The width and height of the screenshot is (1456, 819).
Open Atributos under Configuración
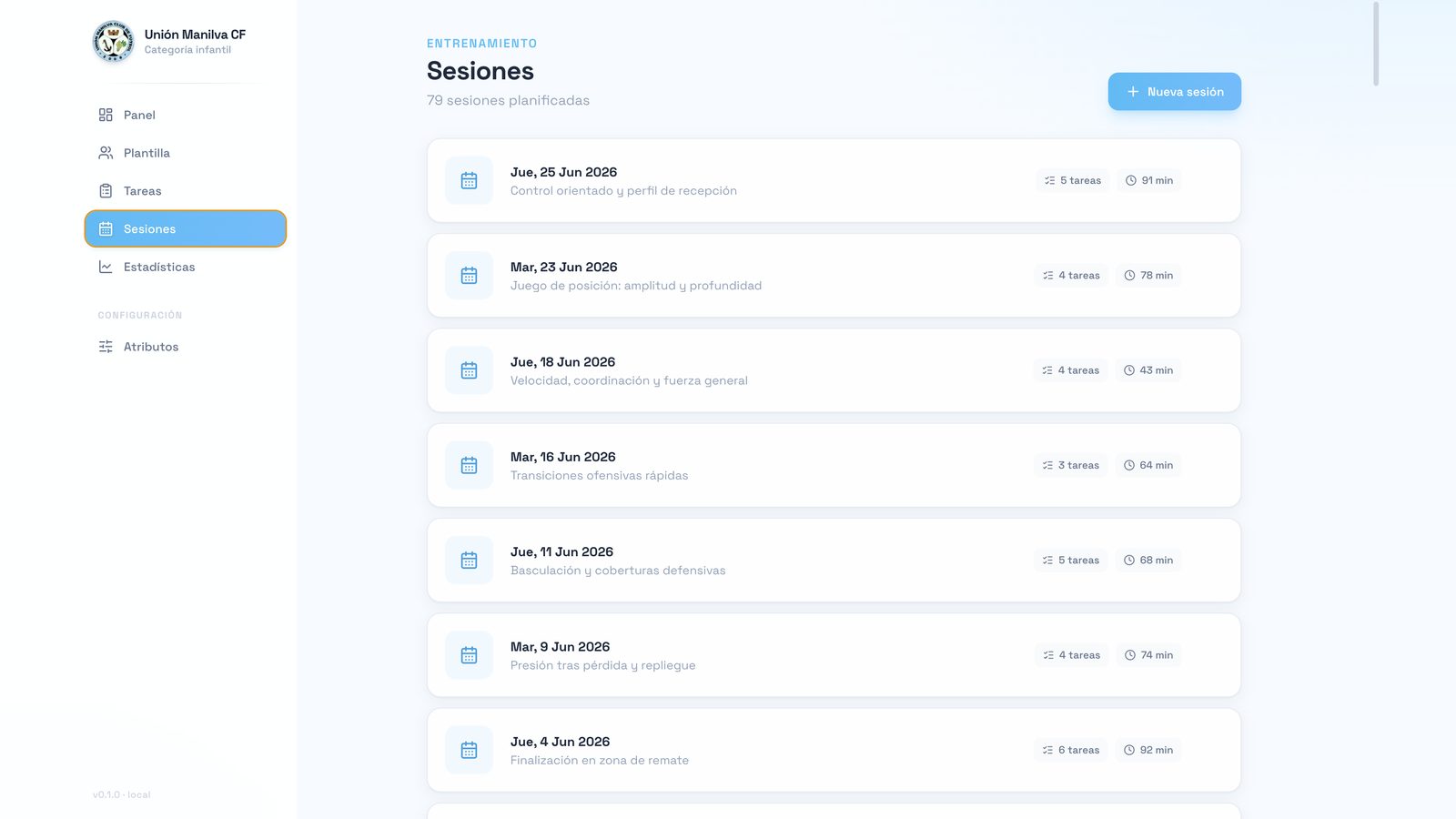(186, 347)
